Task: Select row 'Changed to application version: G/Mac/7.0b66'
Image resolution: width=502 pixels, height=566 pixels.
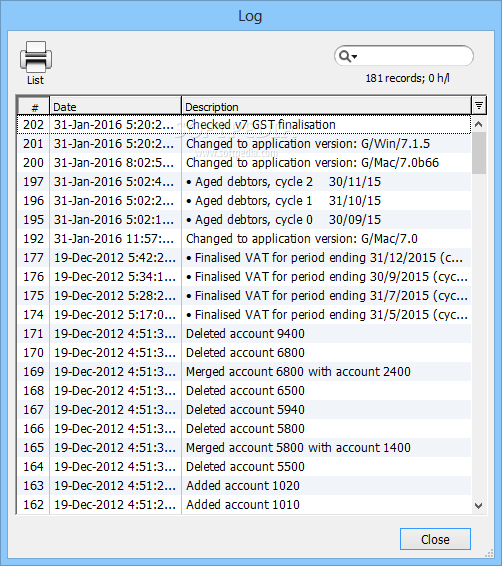Action: tap(244, 163)
